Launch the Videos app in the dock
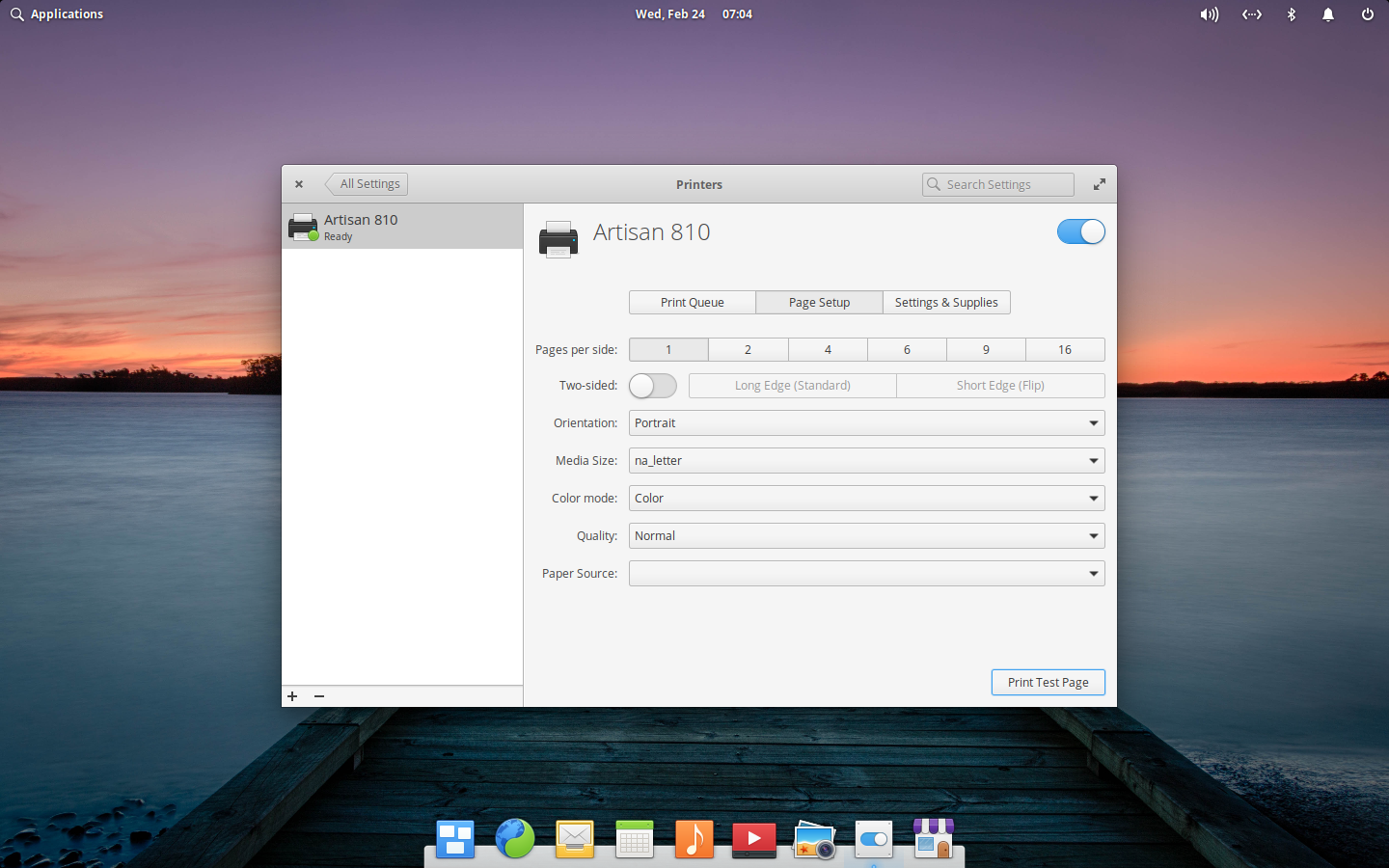The image size is (1389, 868). [x=753, y=839]
